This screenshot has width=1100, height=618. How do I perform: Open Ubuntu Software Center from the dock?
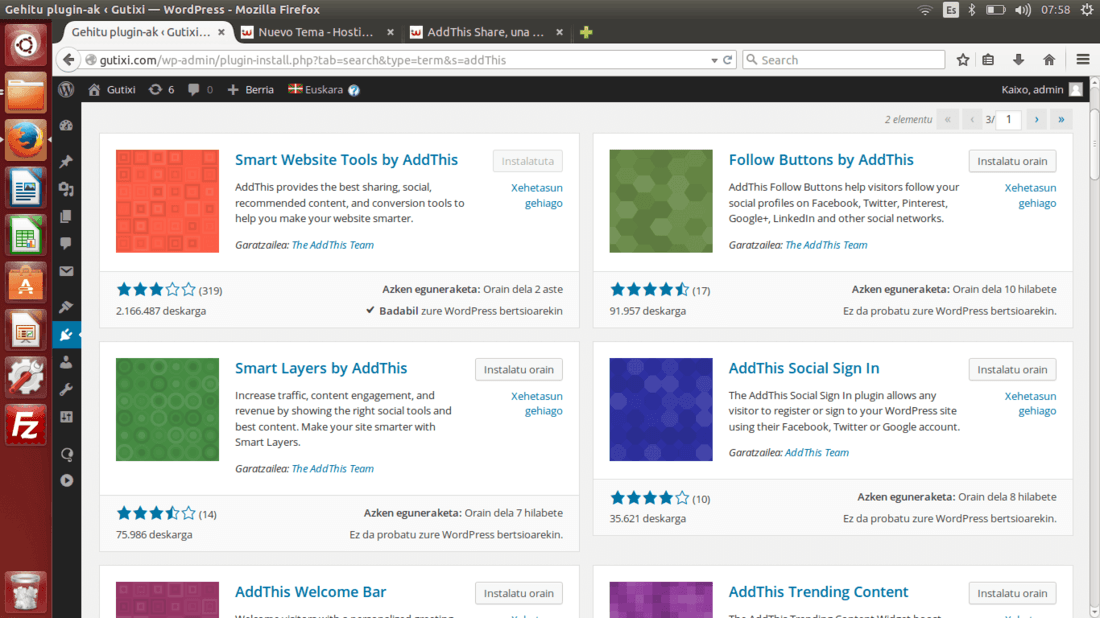coord(26,283)
